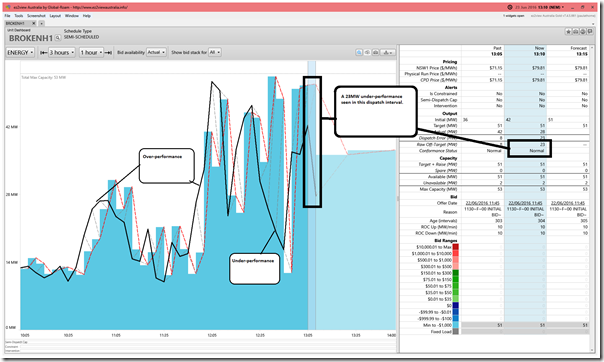Open the File menu
The width and height of the screenshot is (604, 362).
7,16
